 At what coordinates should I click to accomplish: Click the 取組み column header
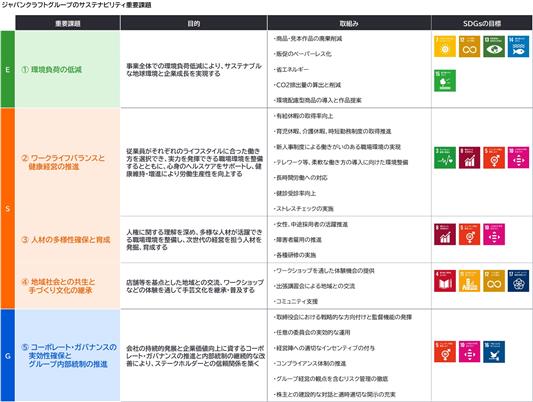coord(349,23)
